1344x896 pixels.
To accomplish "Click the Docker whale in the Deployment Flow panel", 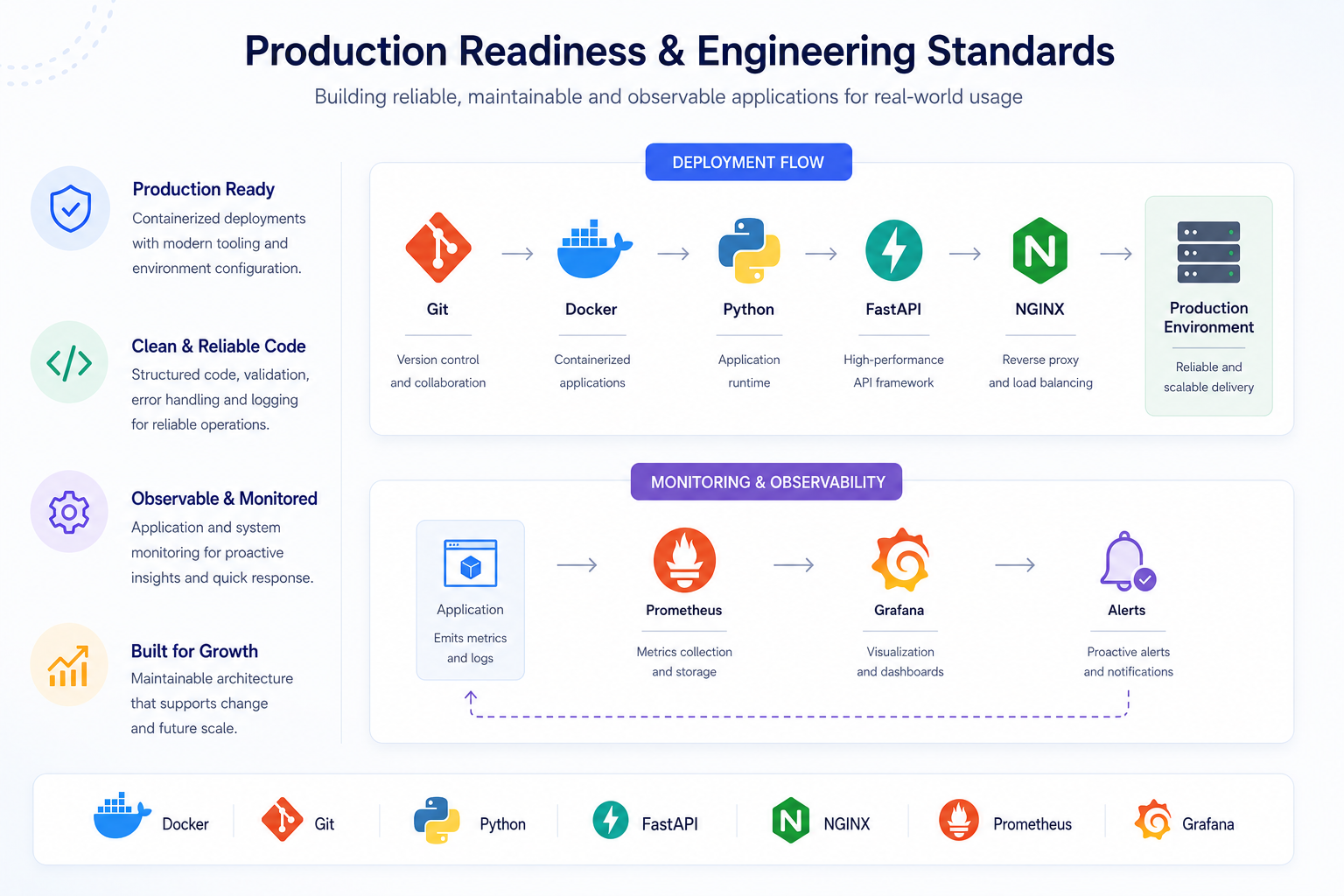I will [594, 249].
